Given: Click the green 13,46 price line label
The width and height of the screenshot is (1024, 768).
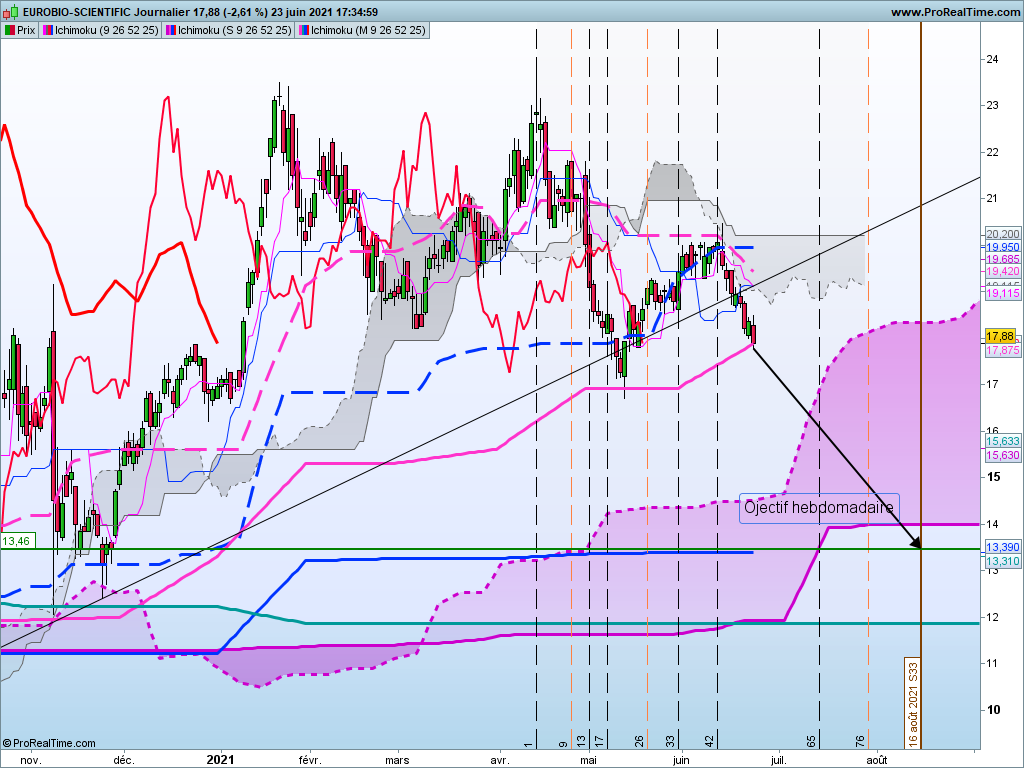Looking at the screenshot, I should (16, 541).
